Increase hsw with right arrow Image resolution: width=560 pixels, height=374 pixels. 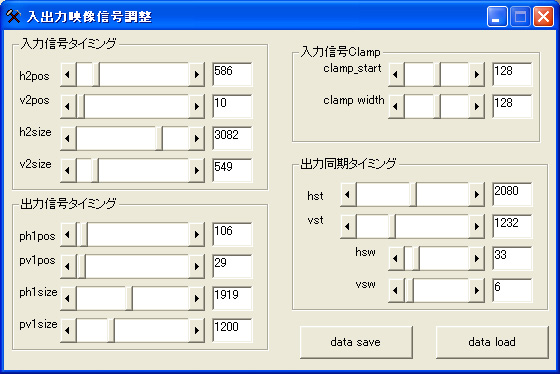[x=477, y=258]
